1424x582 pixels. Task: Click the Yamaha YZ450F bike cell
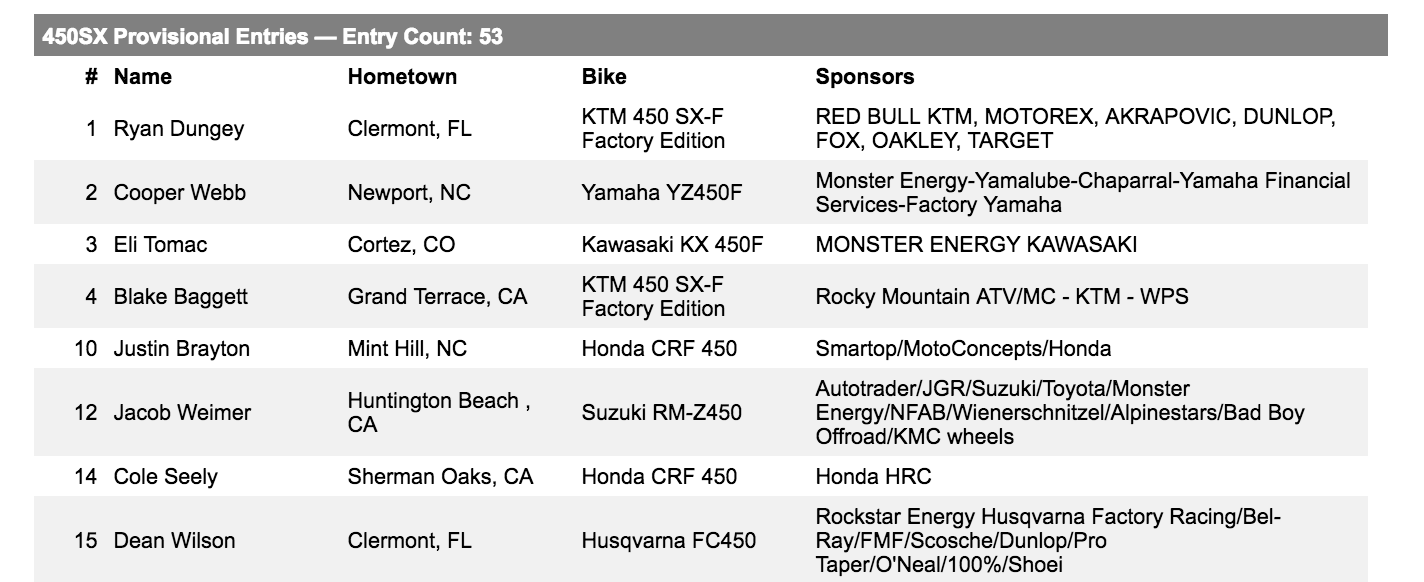coord(662,193)
